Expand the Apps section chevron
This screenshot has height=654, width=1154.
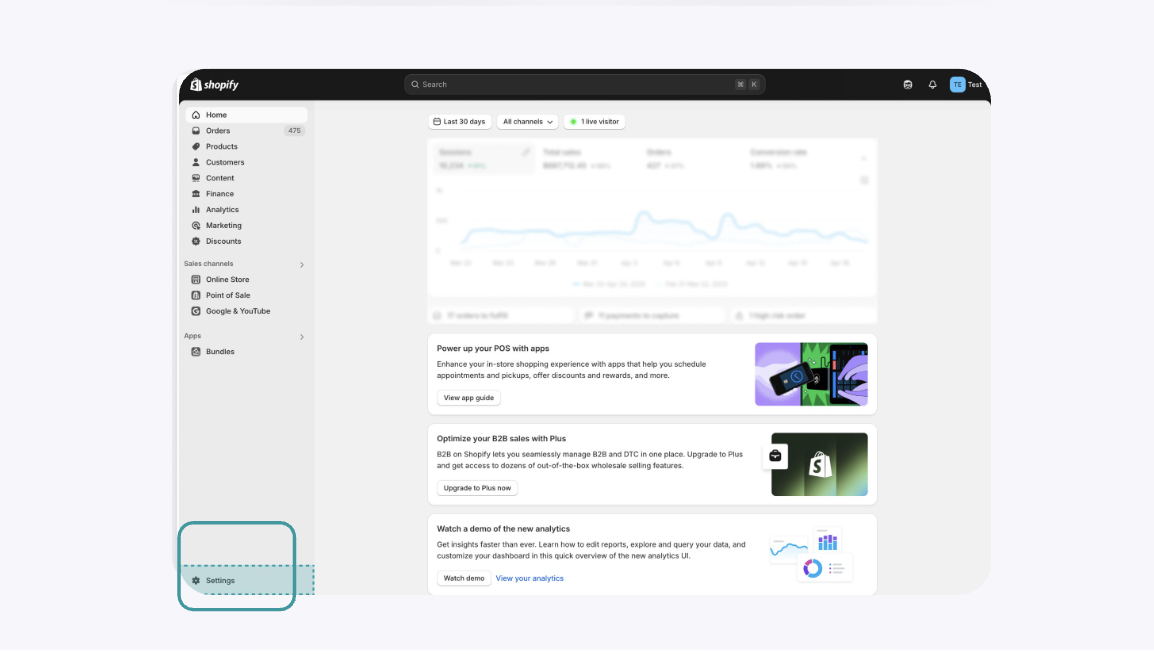302,337
